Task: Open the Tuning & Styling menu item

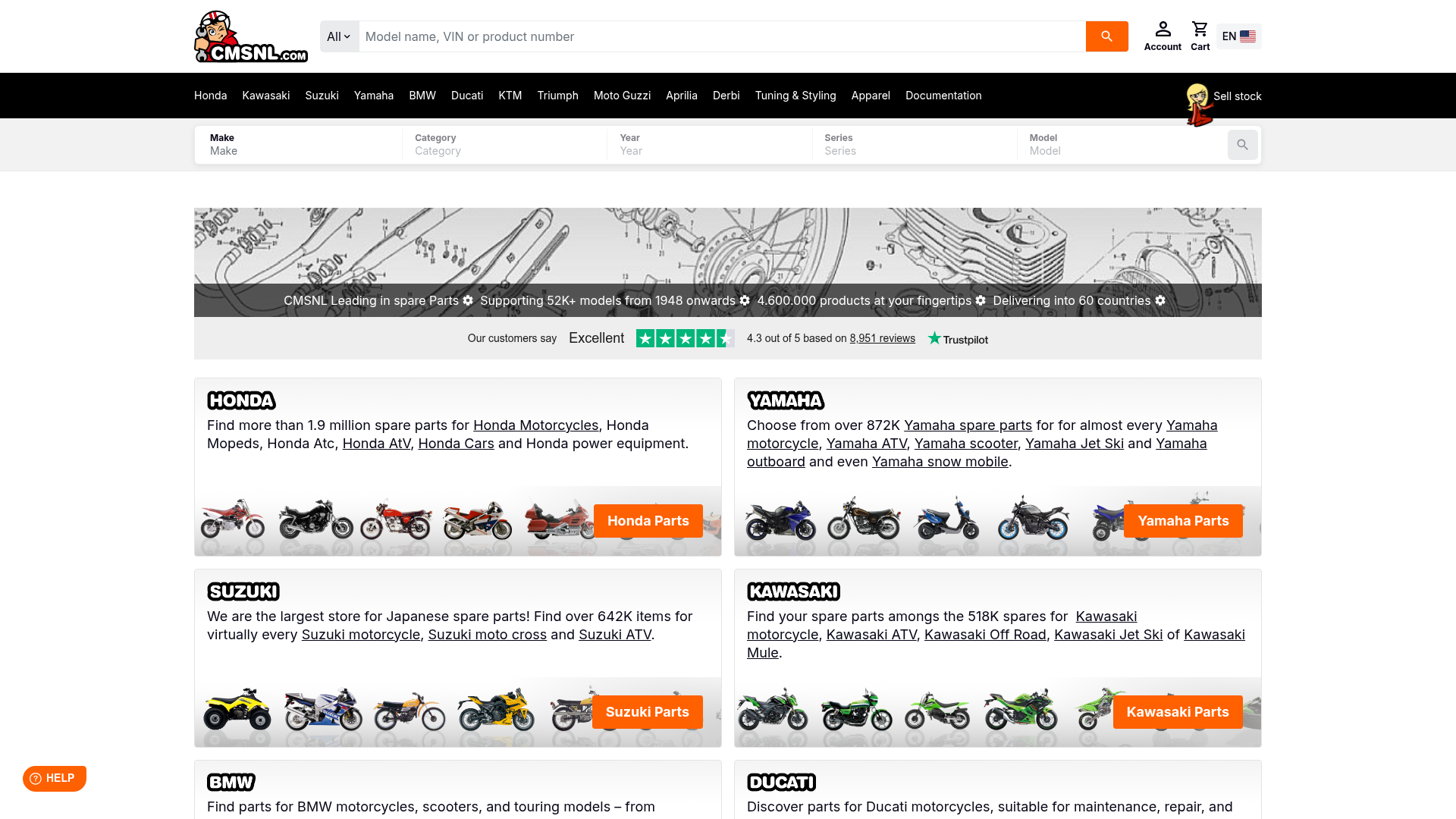Action: point(795,96)
